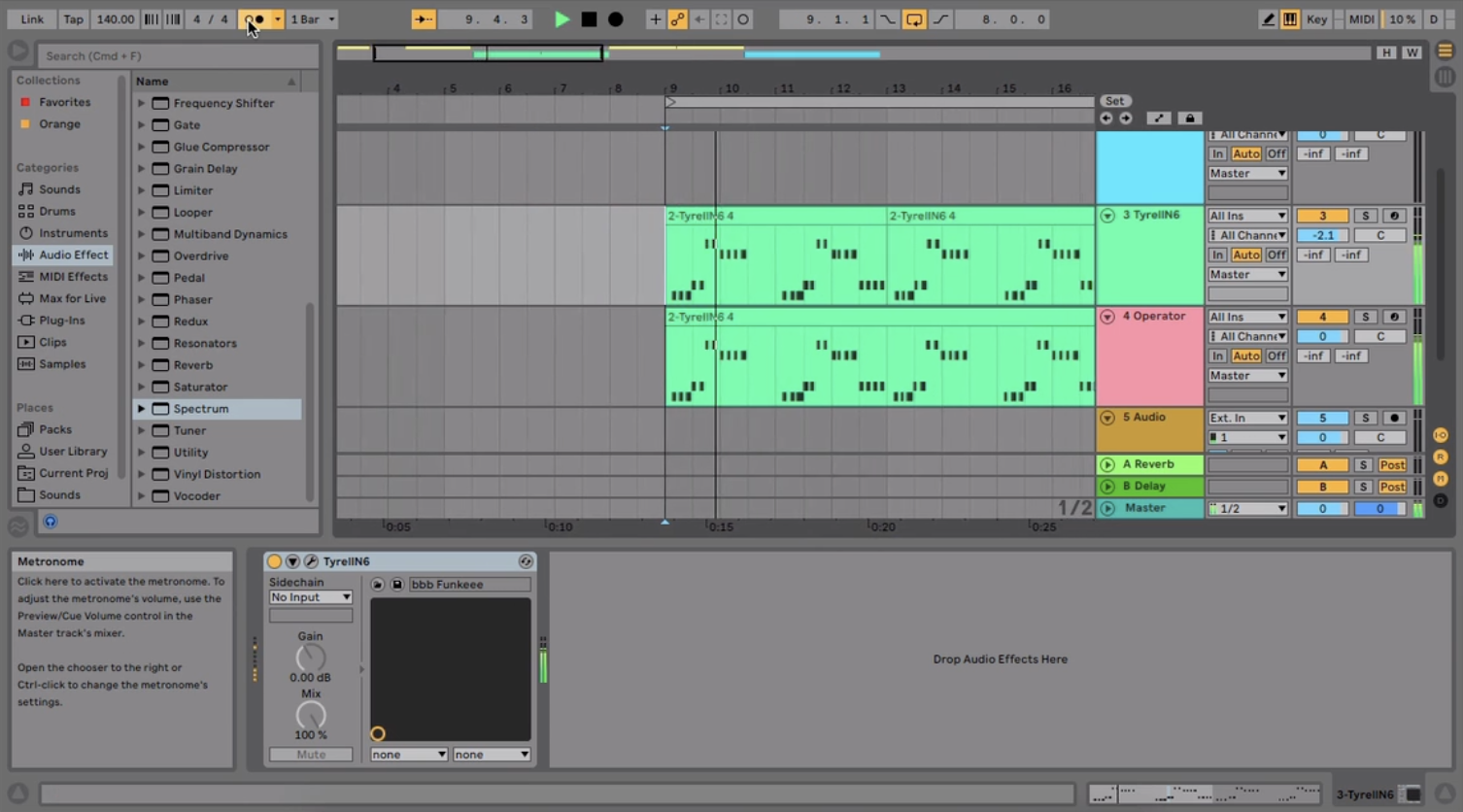
Task: Toggle the metronome button
Action: point(255,19)
